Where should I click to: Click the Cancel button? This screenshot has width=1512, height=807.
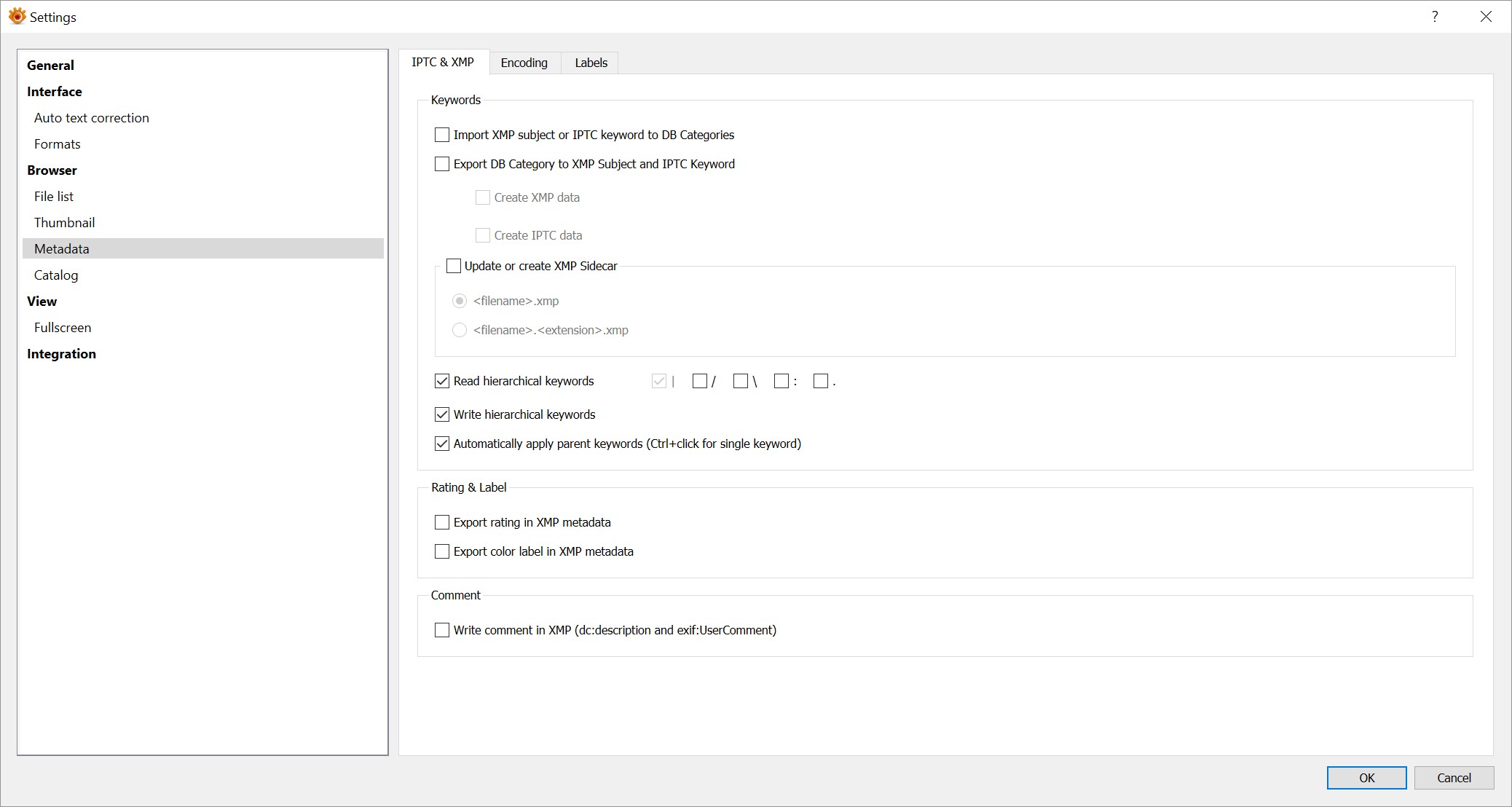[x=1454, y=778]
